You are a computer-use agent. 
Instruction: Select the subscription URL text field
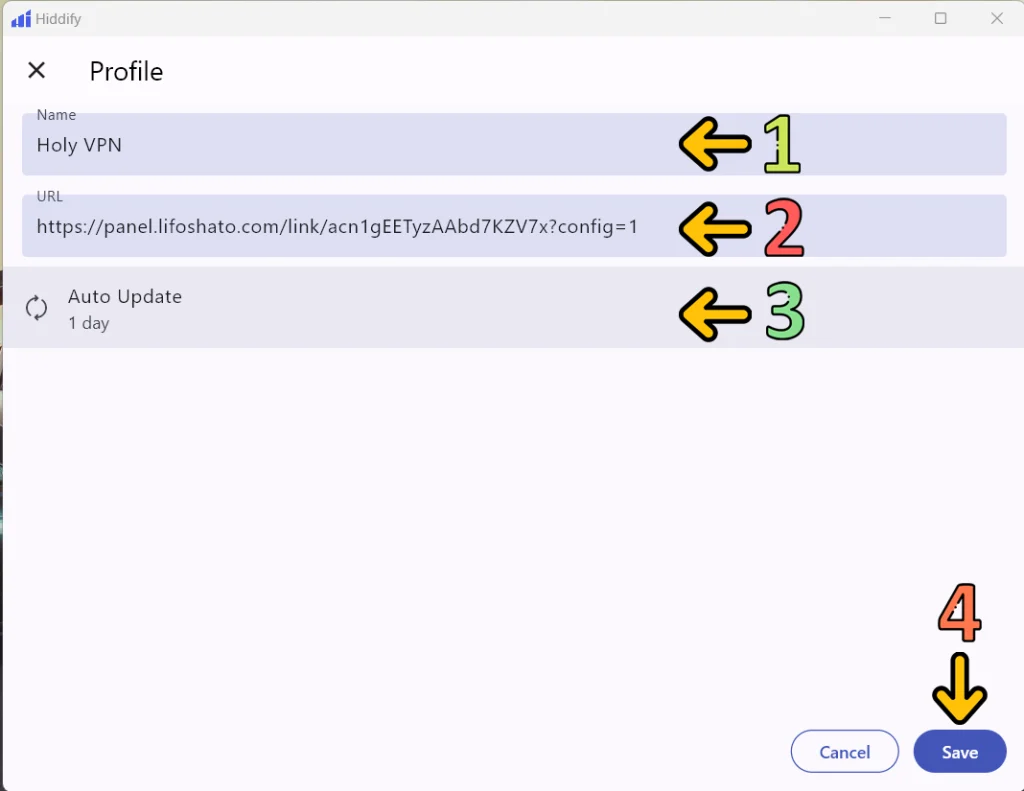pos(400,226)
